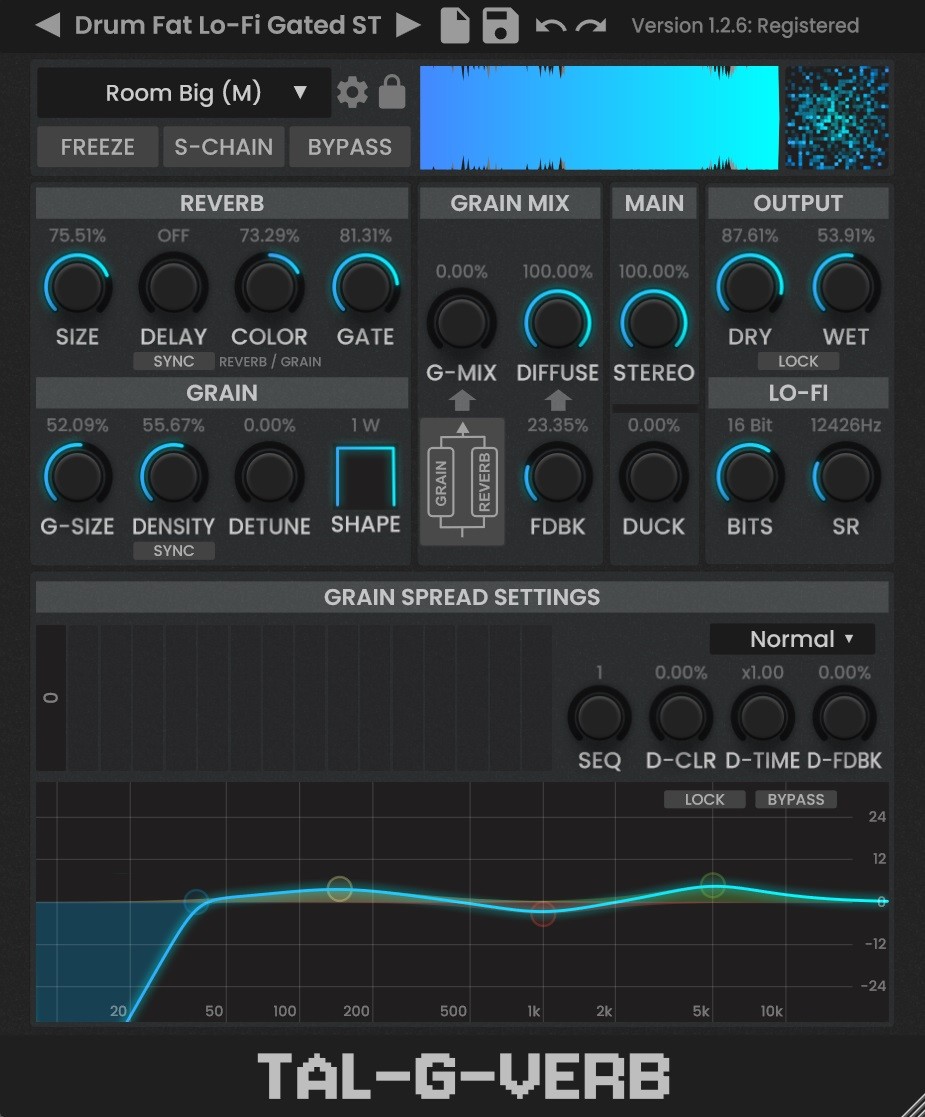Select the blue low-cut EQ node

tap(196, 901)
